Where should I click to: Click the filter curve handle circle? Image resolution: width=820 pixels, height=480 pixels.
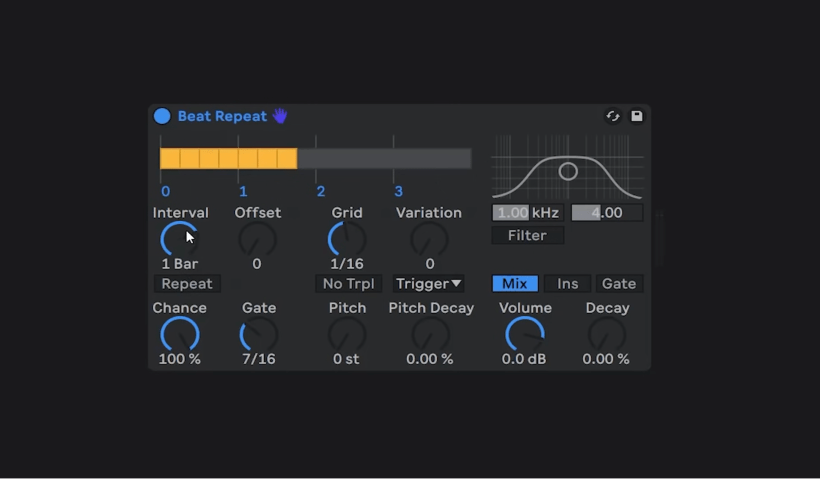(x=568, y=171)
